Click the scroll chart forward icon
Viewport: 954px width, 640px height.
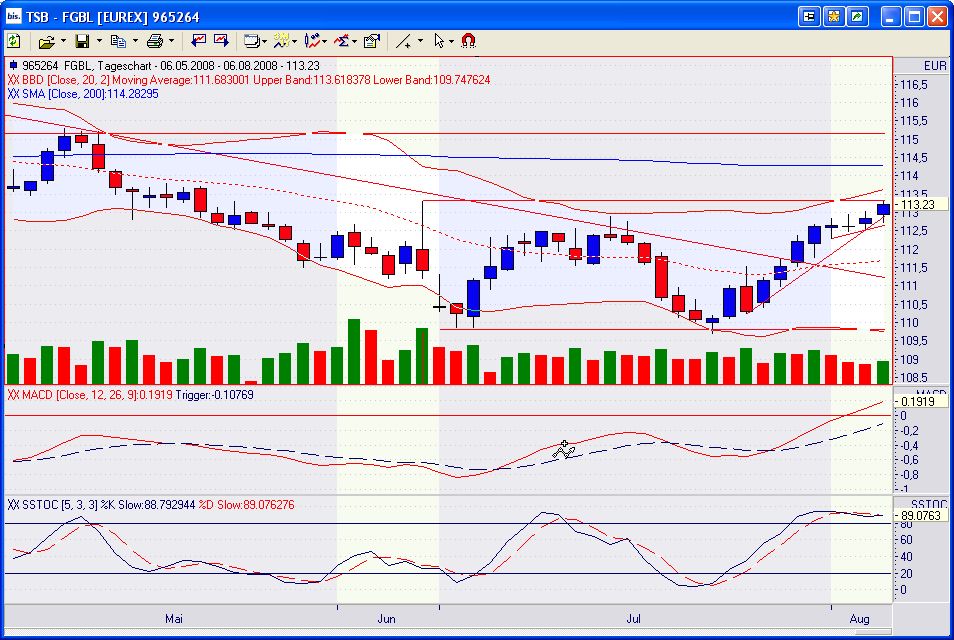point(221,41)
